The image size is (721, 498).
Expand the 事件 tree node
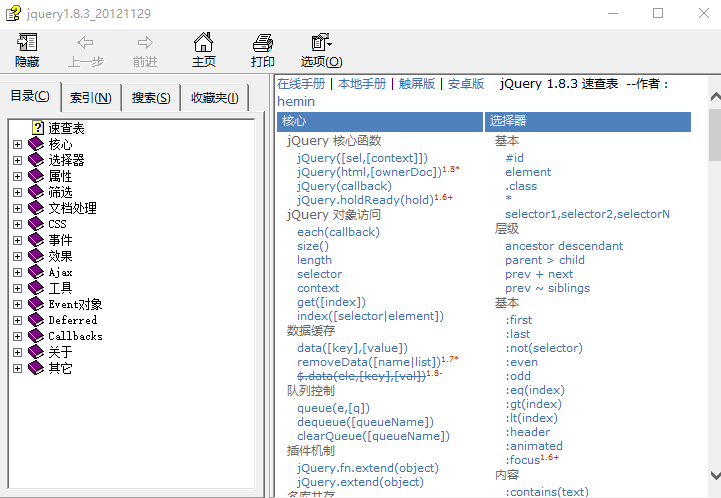(x=17, y=240)
